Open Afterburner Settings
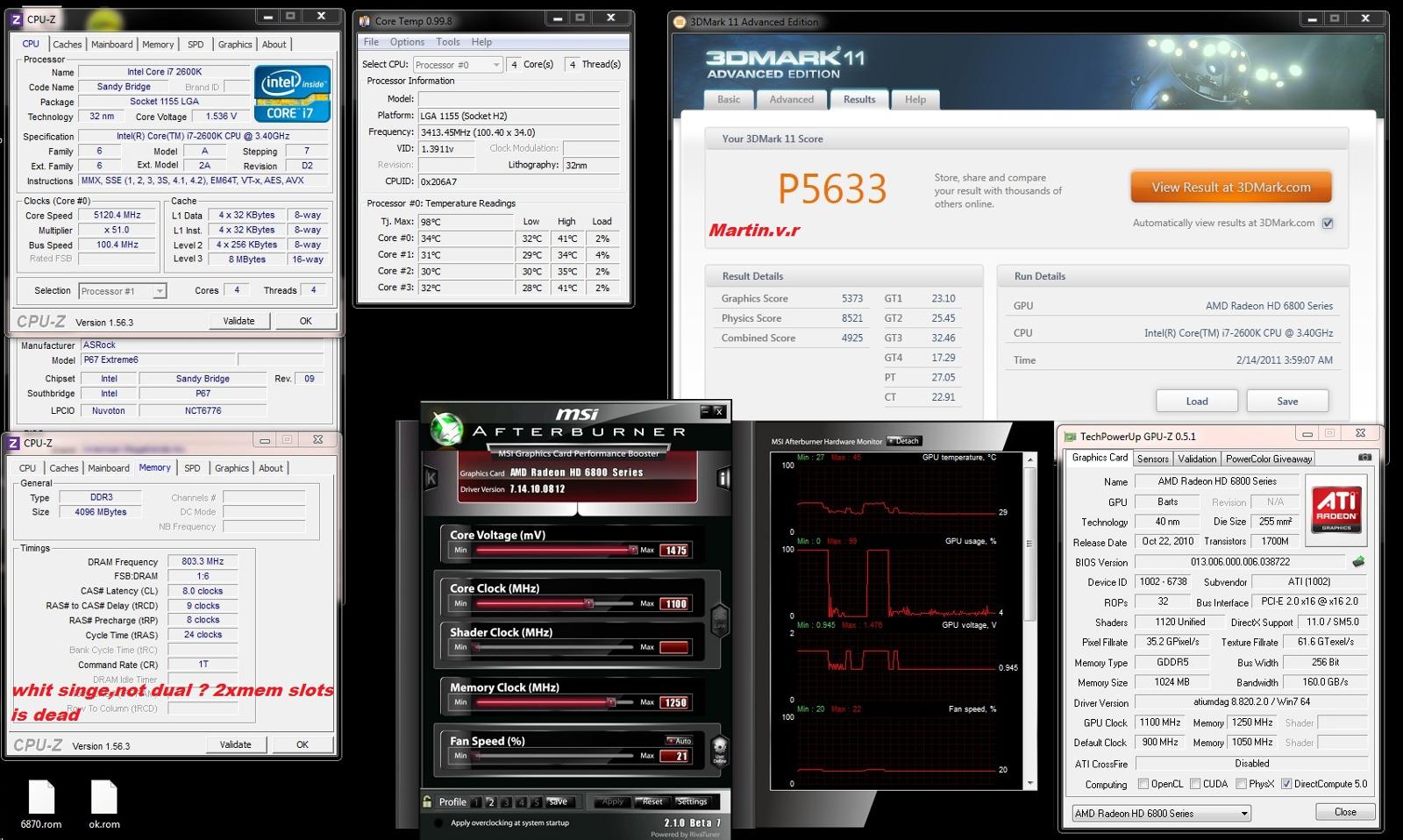 (x=691, y=801)
